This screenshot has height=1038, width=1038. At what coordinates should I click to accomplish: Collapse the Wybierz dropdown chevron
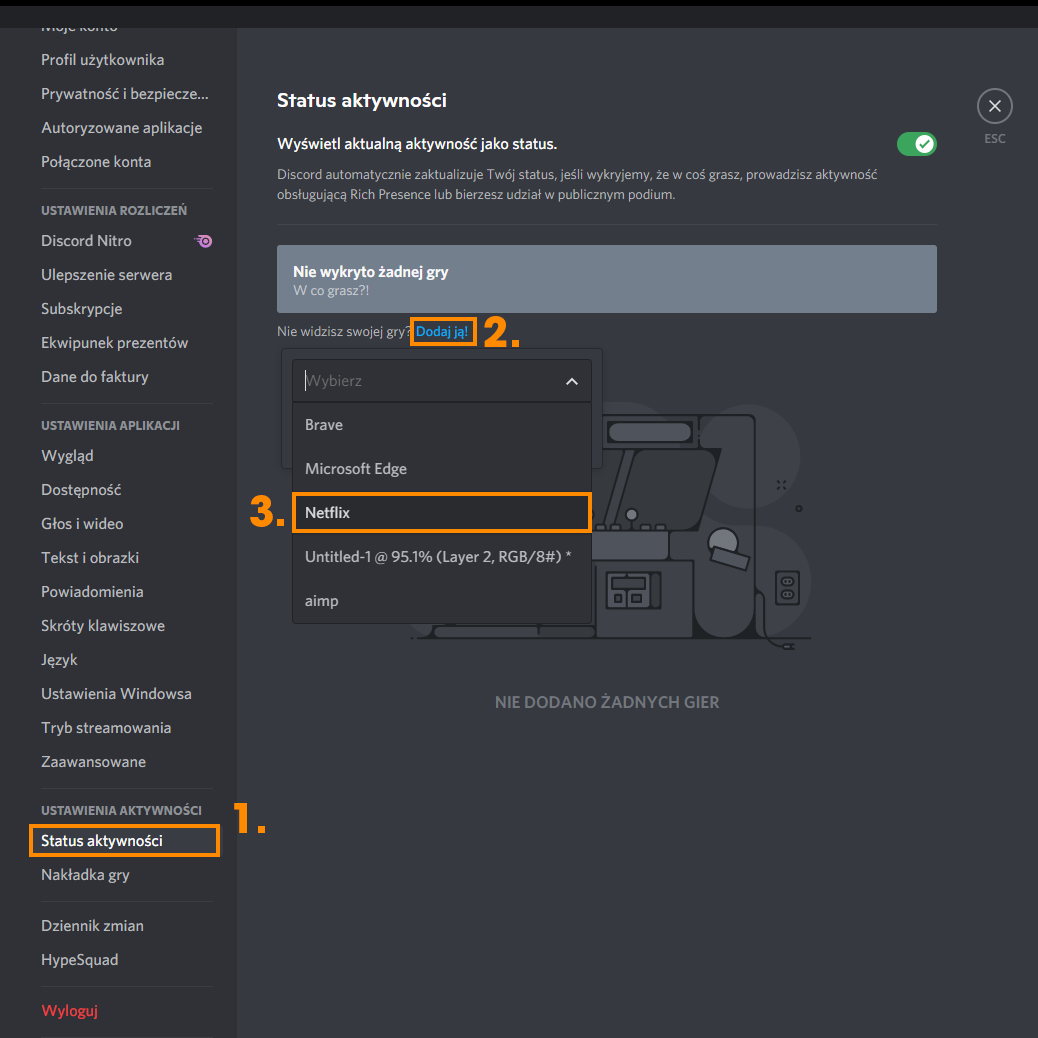pyautogui.click(x=572, y=381)
